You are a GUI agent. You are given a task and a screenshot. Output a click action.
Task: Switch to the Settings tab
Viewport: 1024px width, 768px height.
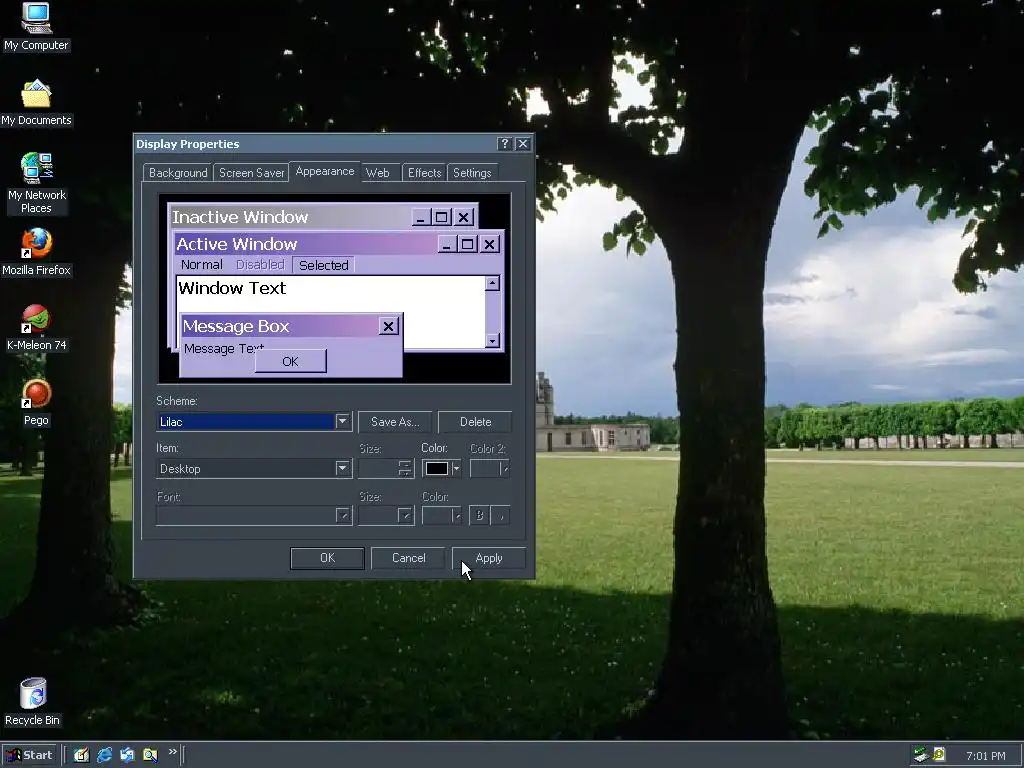[472, 172]
